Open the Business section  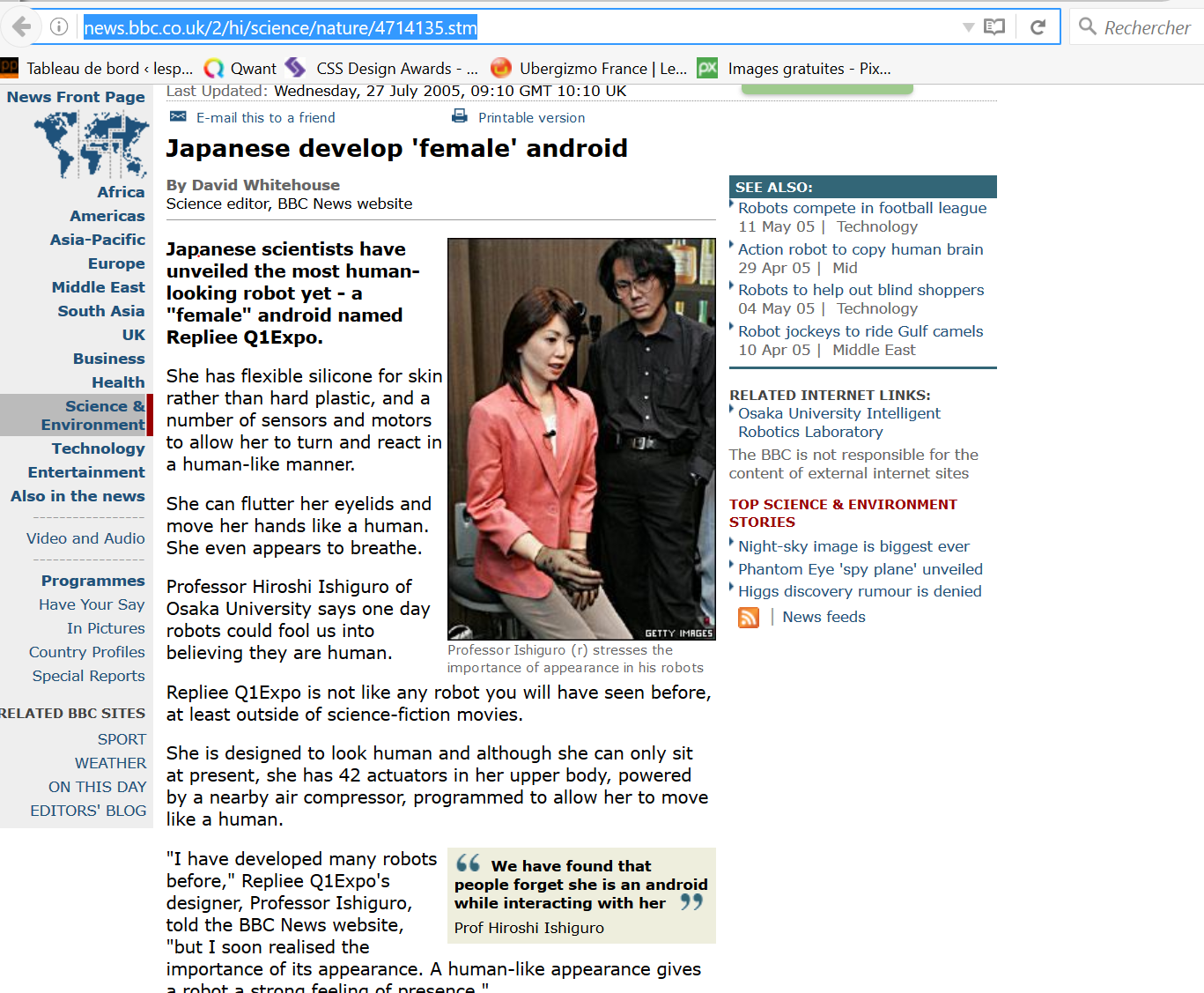coord(109,359)
